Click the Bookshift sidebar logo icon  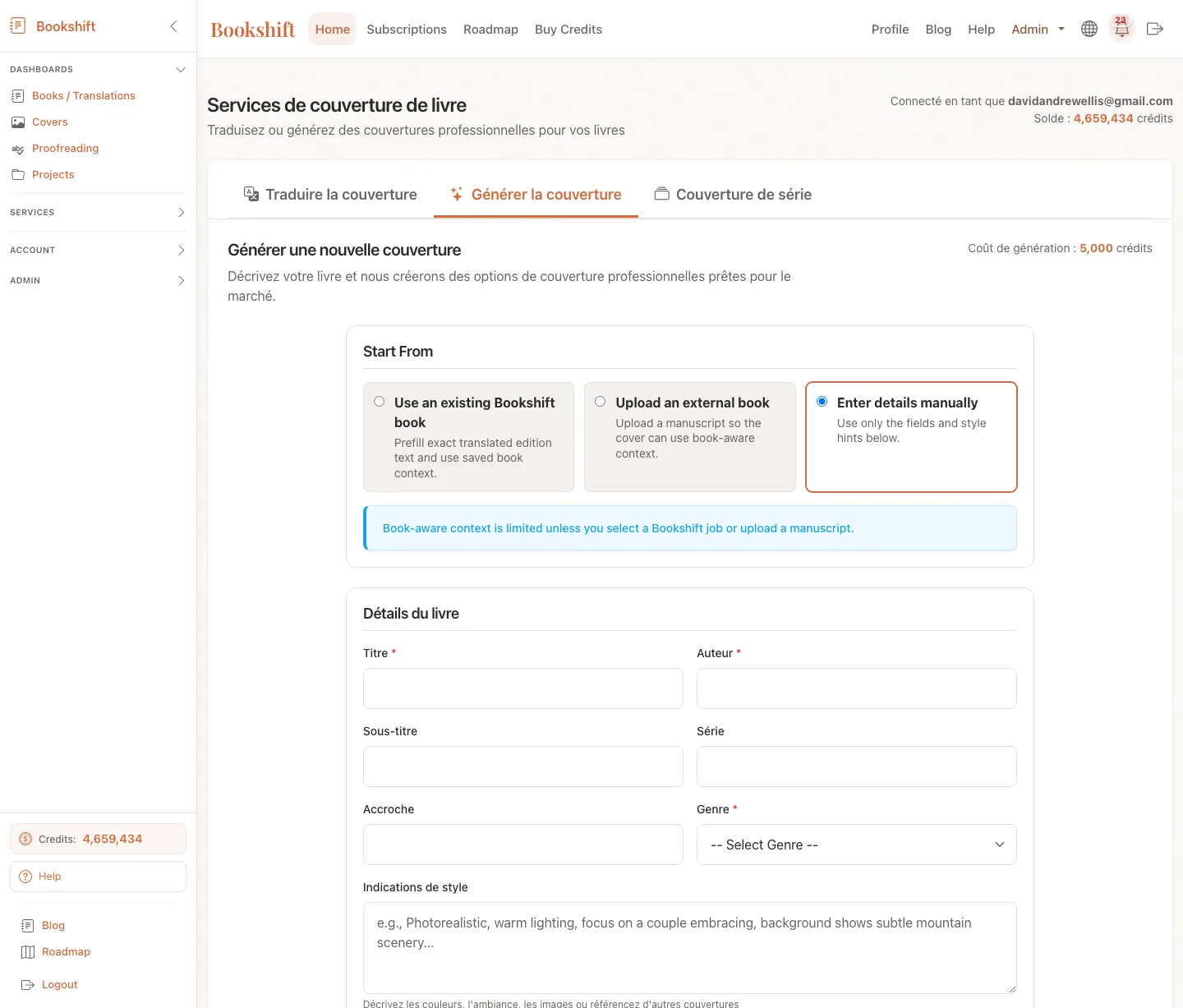coord(18,26)
